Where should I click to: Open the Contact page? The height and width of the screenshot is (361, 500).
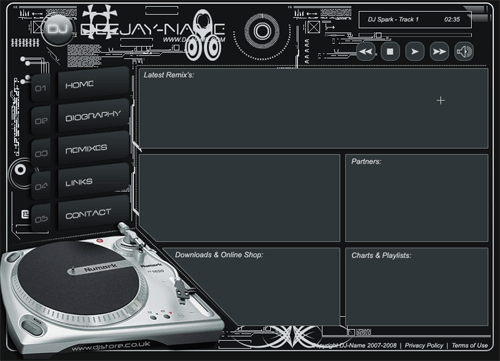click(93, 213)
